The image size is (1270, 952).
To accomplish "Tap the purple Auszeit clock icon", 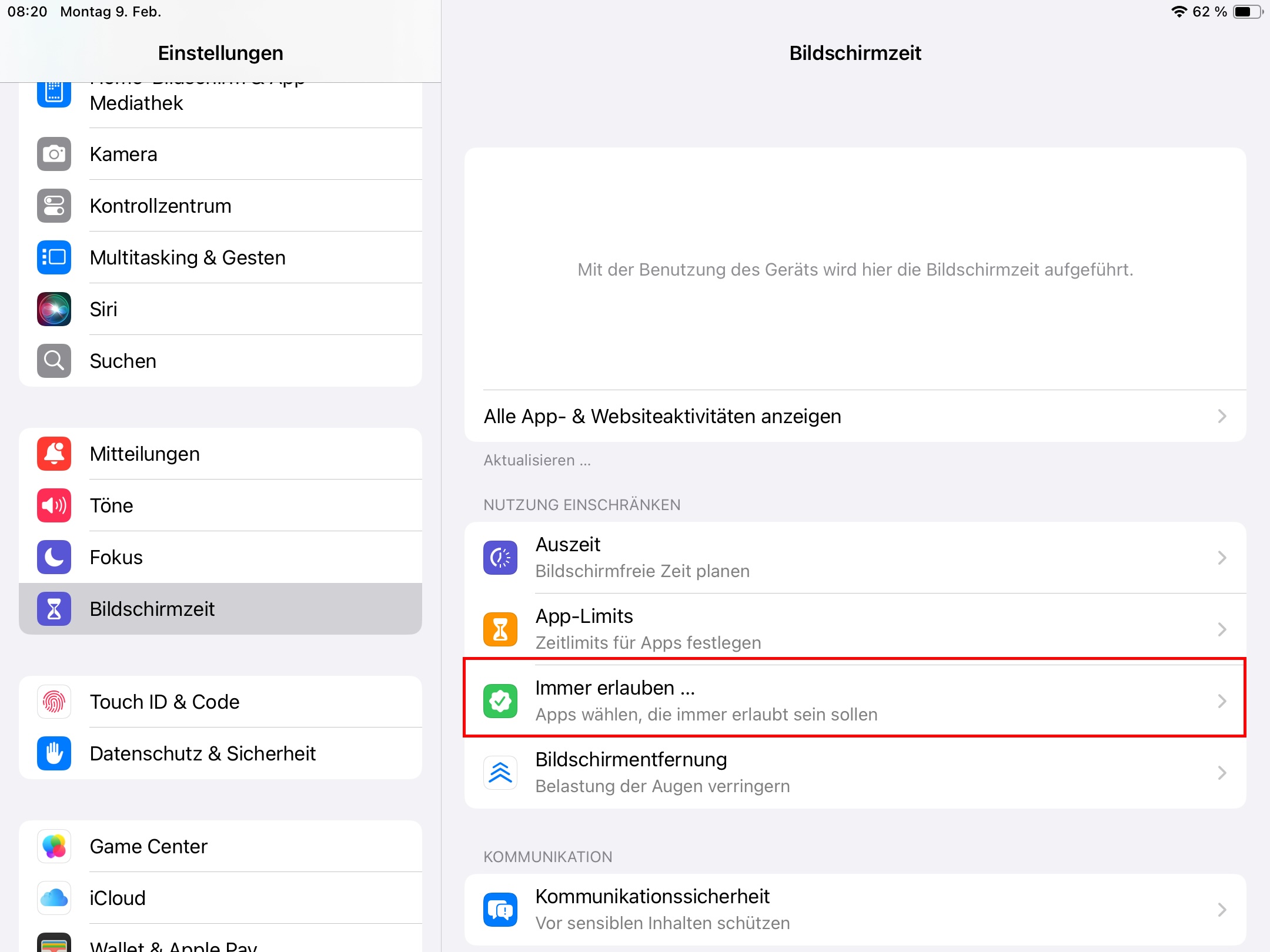I will tap(500, 558).
